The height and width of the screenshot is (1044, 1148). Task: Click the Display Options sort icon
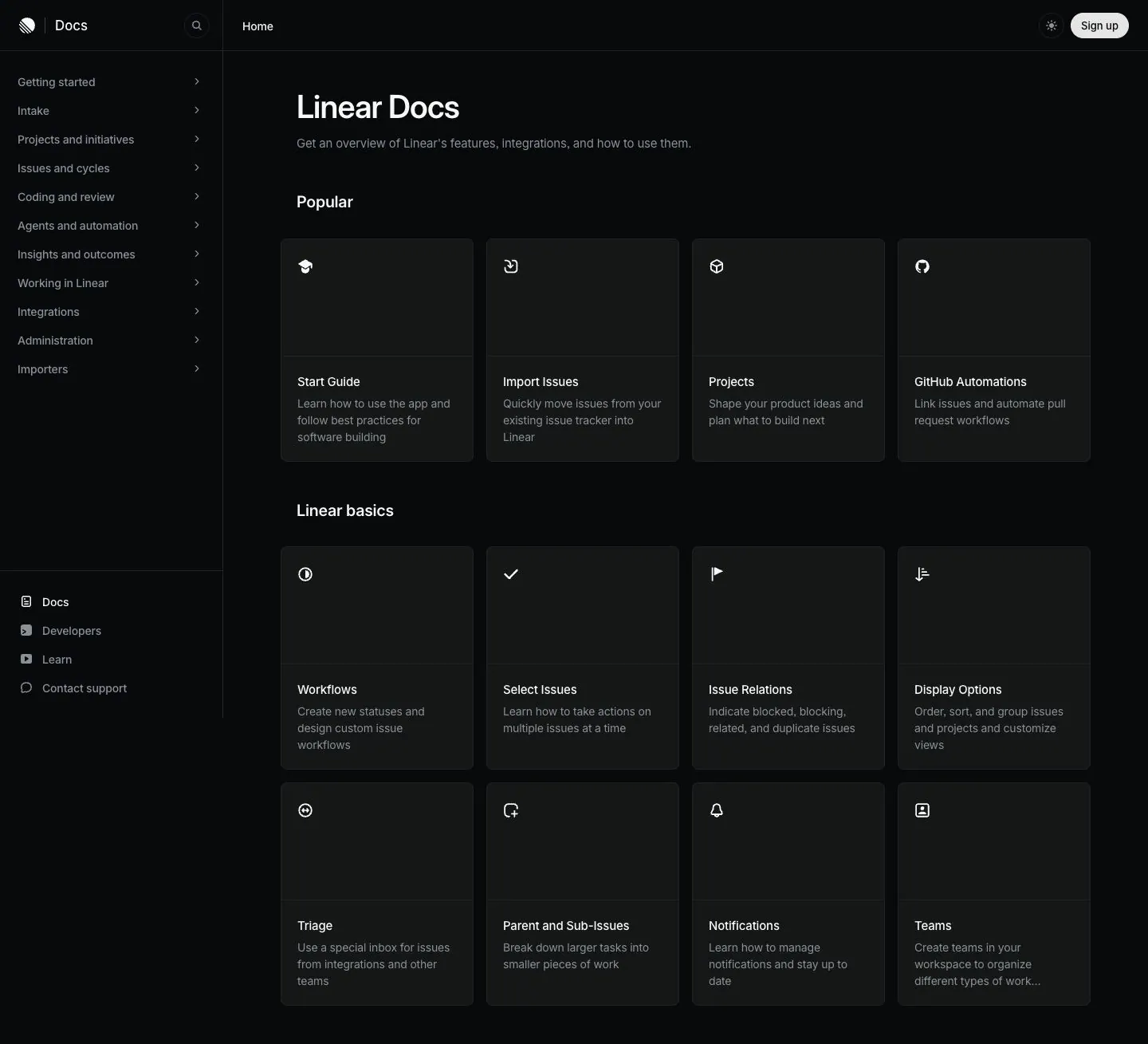tap(922, 574)
